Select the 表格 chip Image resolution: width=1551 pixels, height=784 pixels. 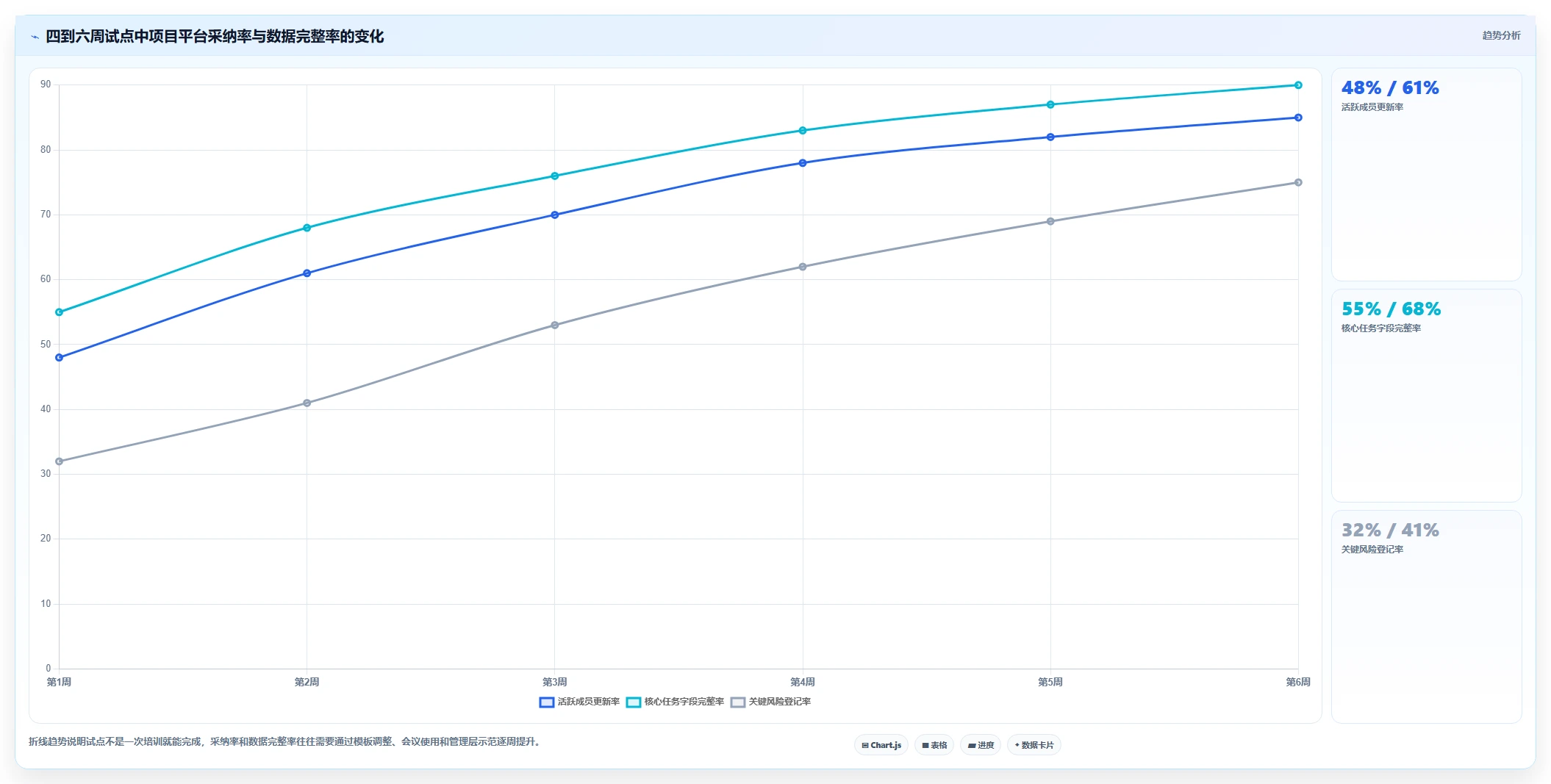click(934, 745)
